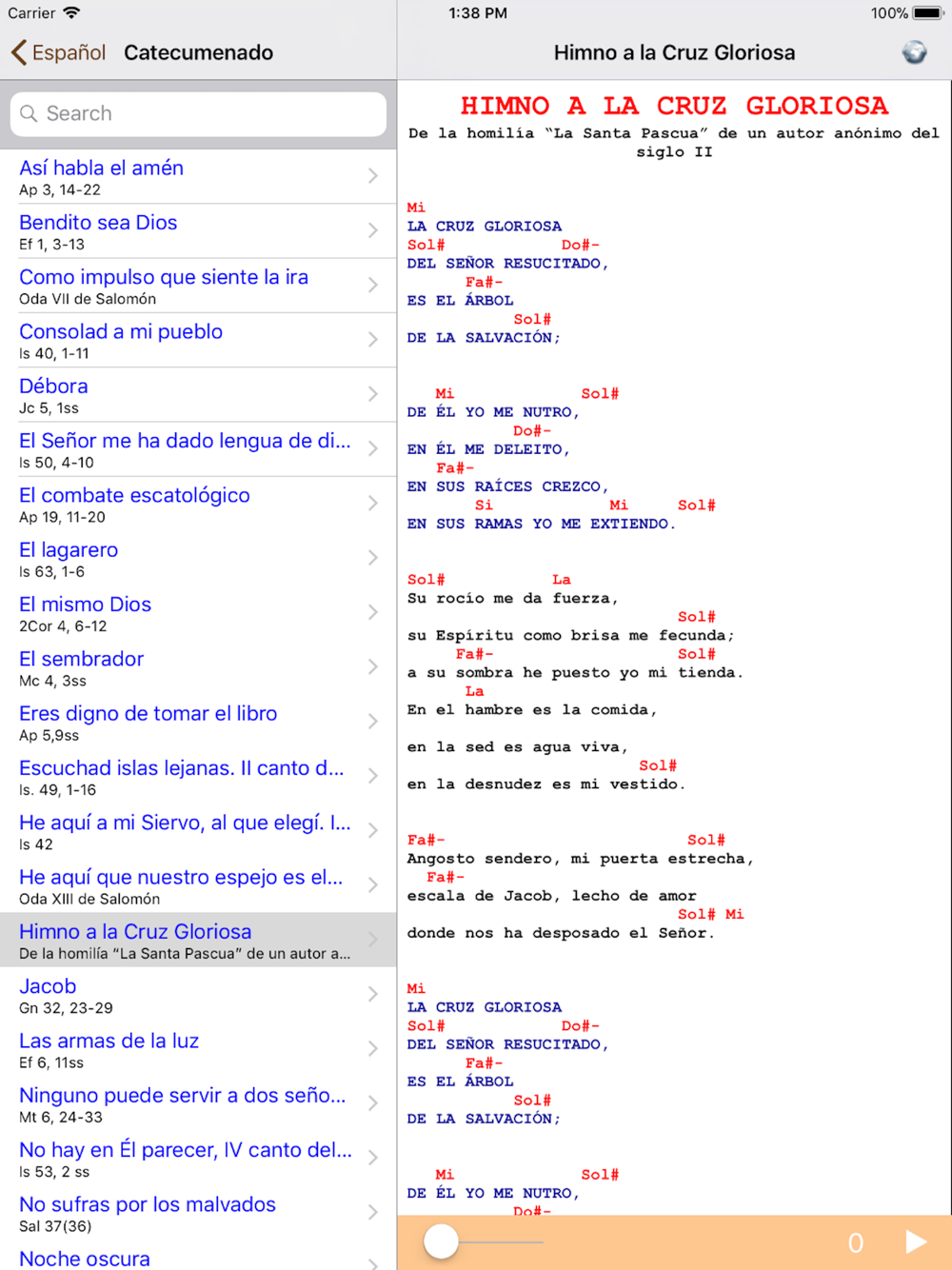The width and height of the screenshot is (952, 1270).
Task: Chevron on Himno a la Cruz Gloriosa row
Action: (x=373, y=940)
